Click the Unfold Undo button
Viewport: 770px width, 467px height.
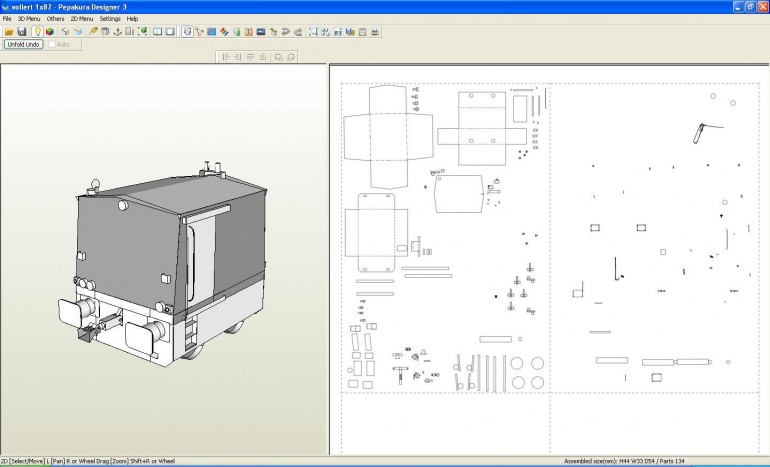coord(24,44)
